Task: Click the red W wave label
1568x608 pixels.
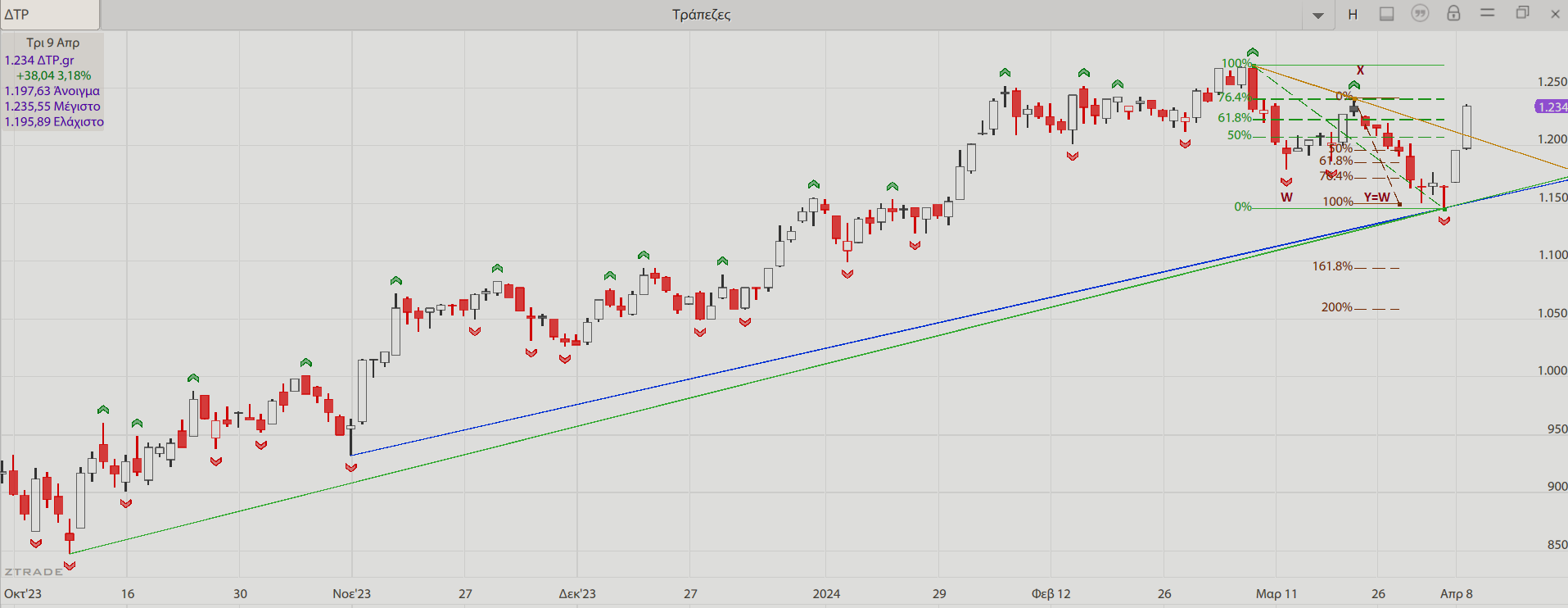Action: coord(1286,197)
